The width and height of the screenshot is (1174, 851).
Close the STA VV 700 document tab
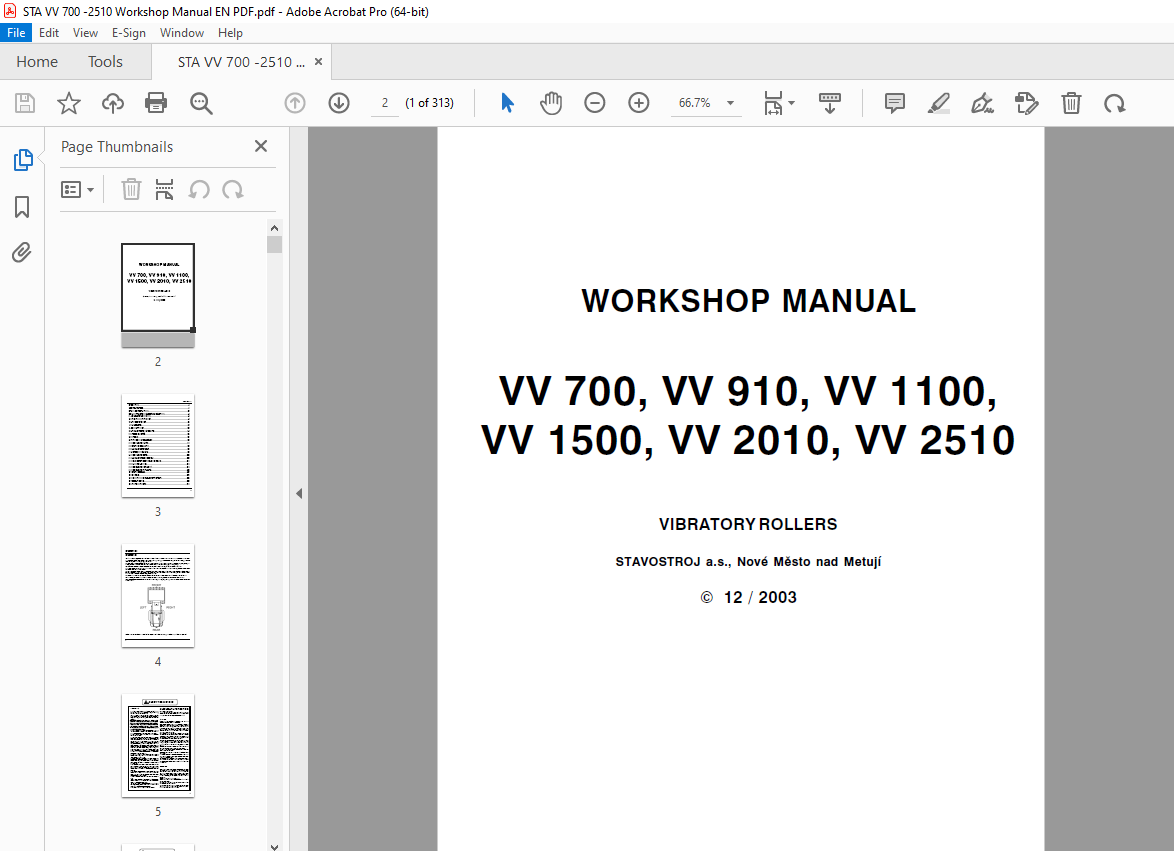319,62
